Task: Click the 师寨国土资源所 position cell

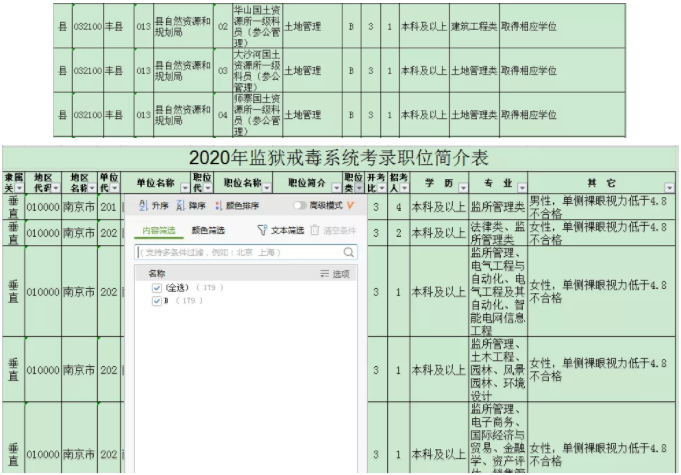Action: click(x=257, y=115)
